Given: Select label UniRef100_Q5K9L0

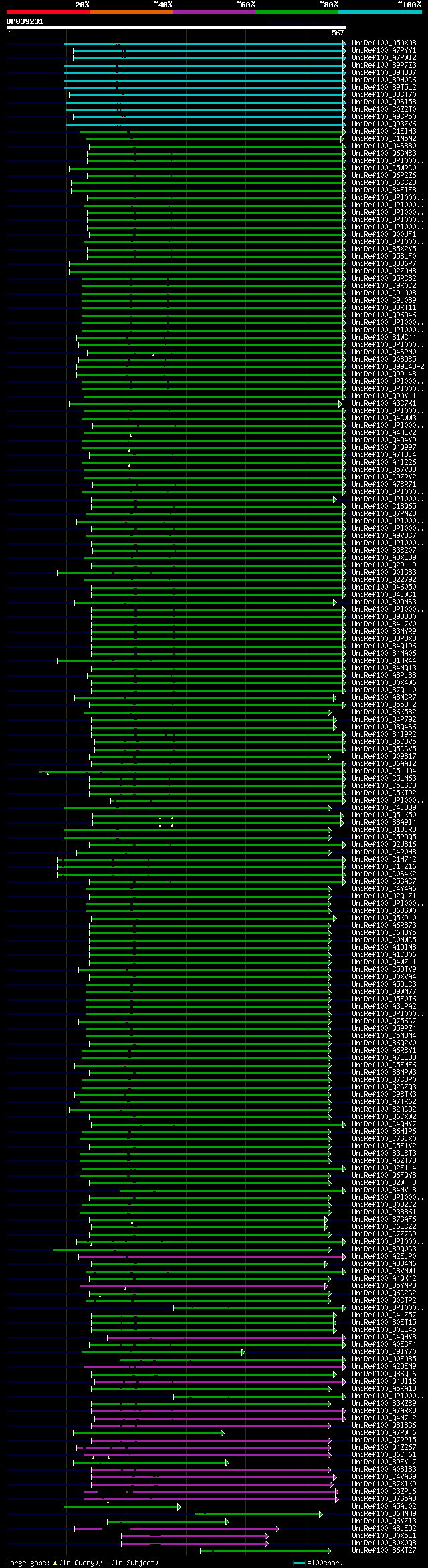Looking at the screenshot, I should [384, 918].
